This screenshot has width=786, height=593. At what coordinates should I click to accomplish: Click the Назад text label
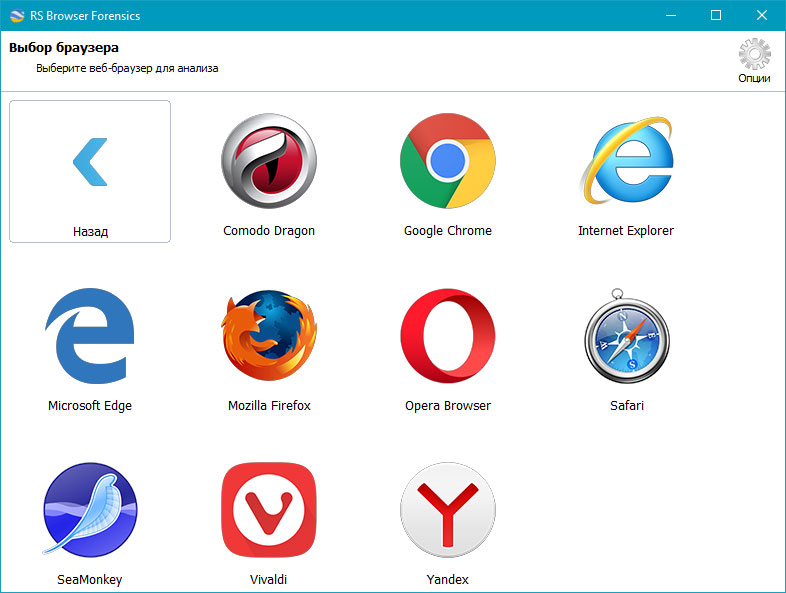[x=90, y=232]
